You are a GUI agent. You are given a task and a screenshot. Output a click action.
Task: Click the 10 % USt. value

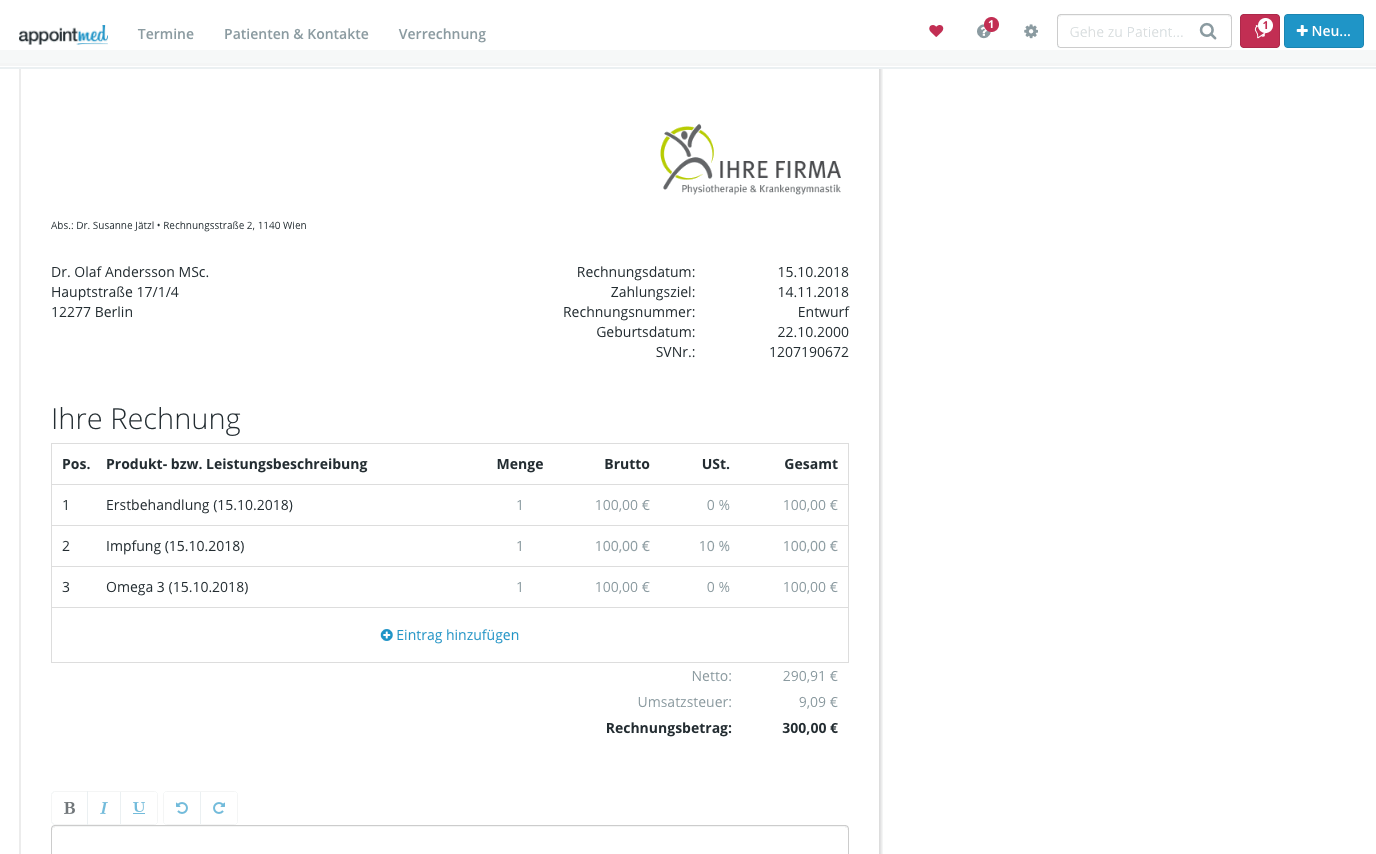click(x=714, y=546)
